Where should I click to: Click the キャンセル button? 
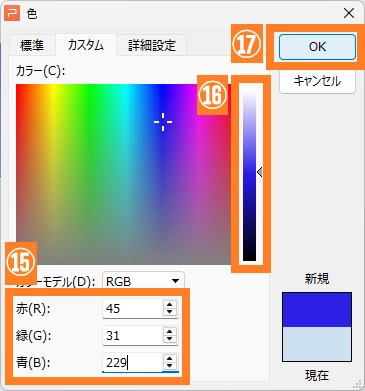[317, 81]
